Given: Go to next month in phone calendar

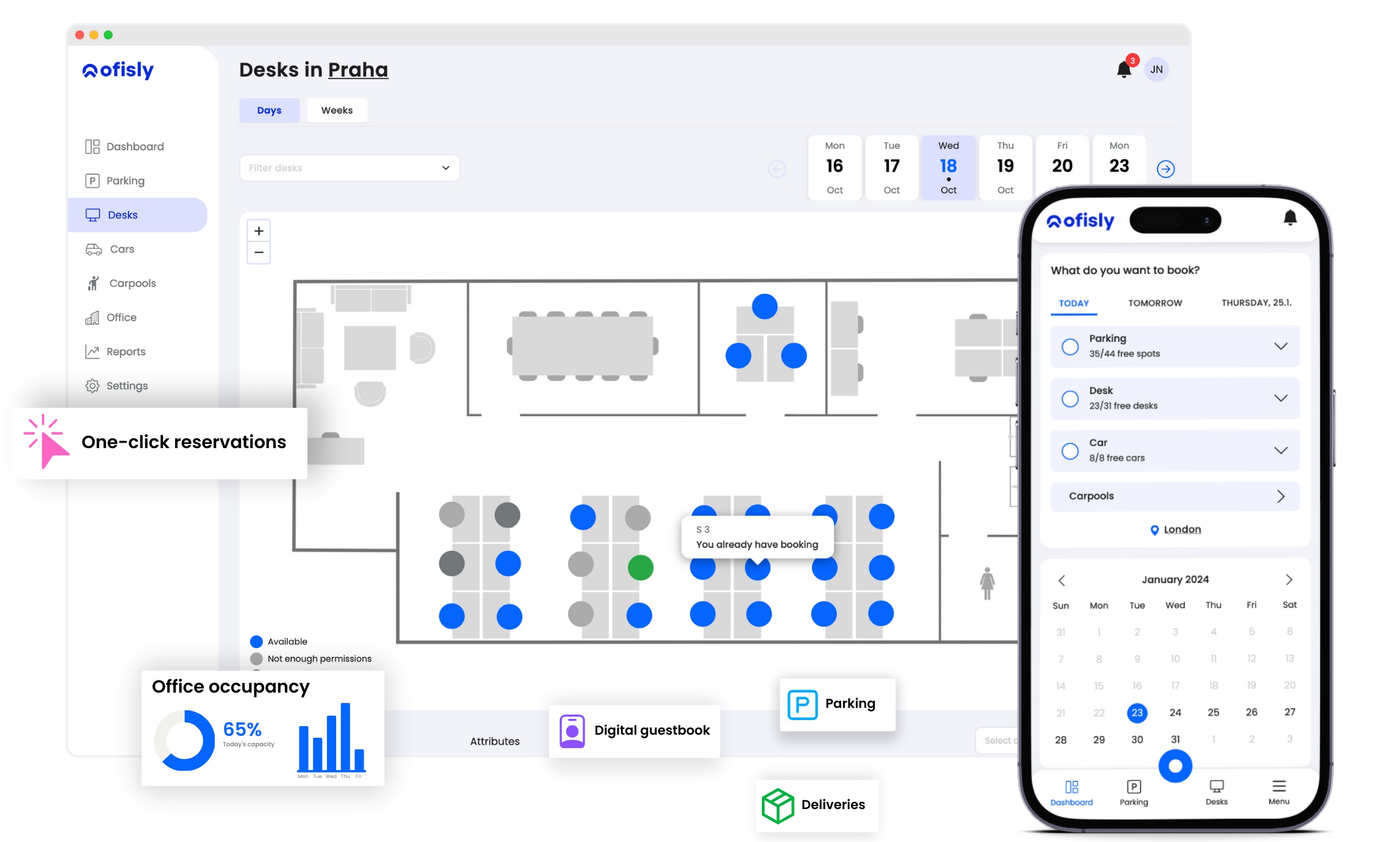Looking at the screenshot, I should [x=1289, y=579].
